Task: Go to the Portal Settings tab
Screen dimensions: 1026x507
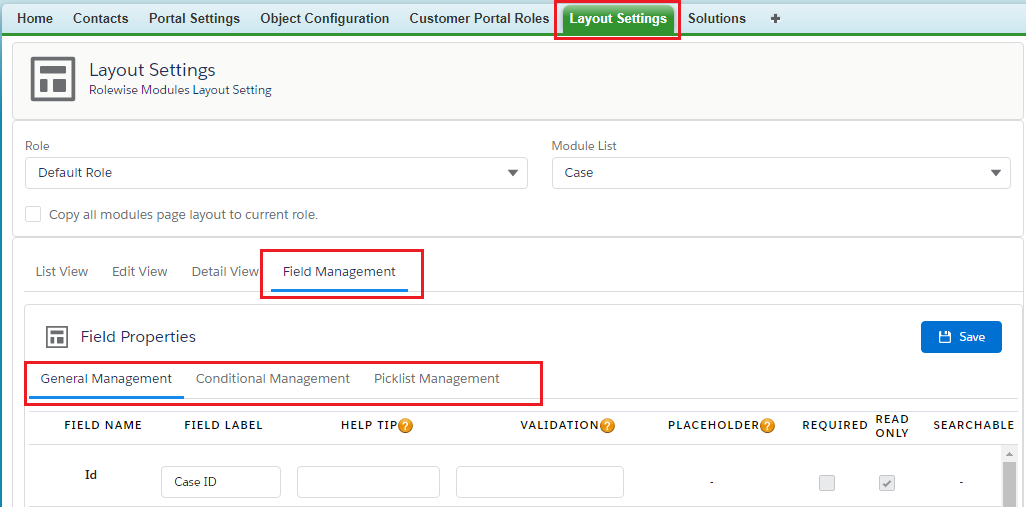Action: (x=194, y=19)
